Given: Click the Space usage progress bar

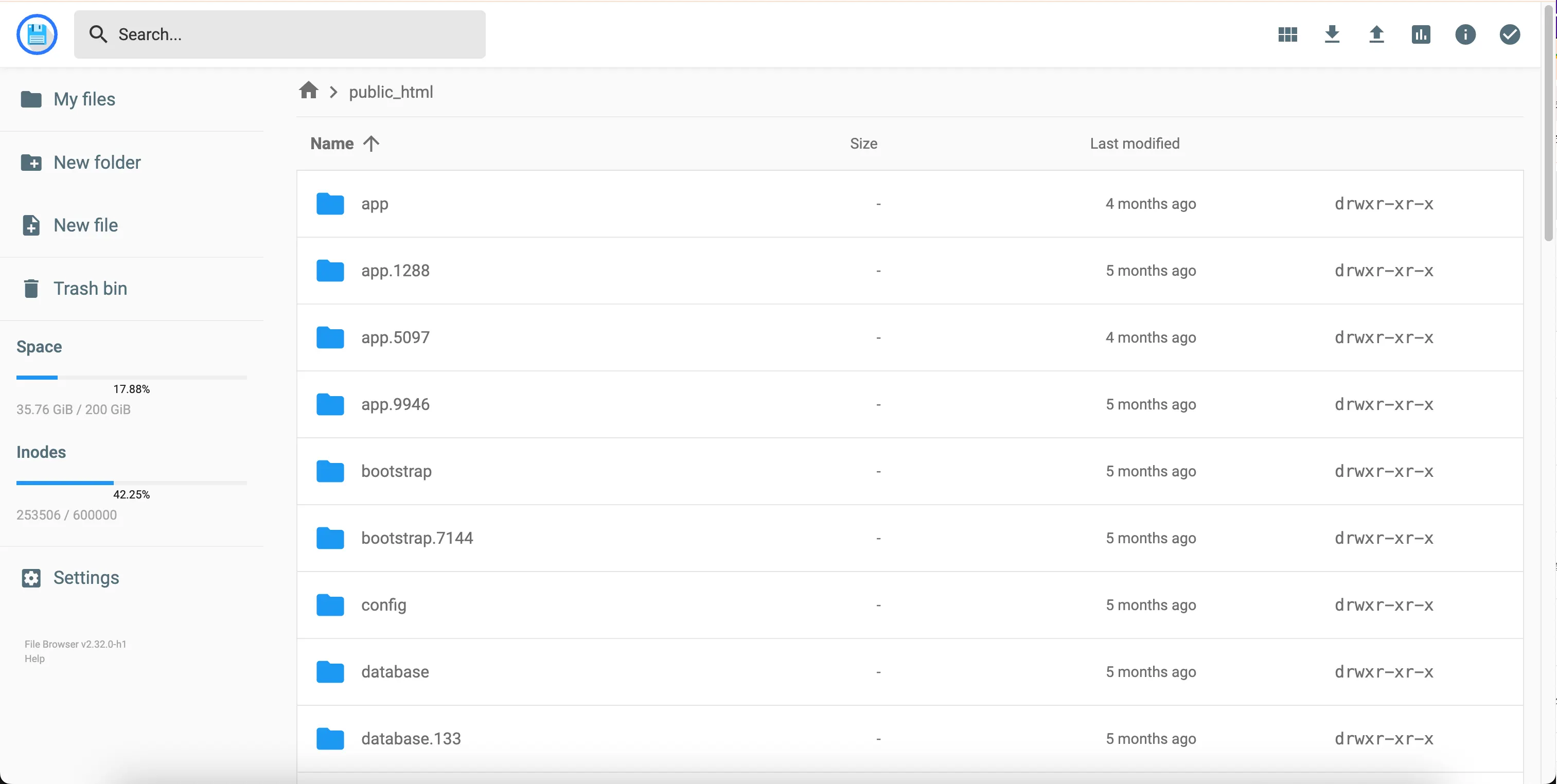Looking at the screenshot, I should click(131, 377).
